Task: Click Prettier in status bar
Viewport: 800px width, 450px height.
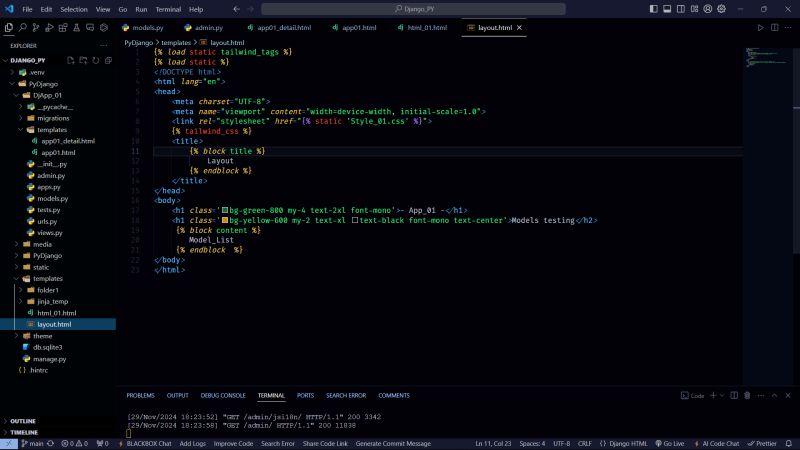Action: point(762,443)
